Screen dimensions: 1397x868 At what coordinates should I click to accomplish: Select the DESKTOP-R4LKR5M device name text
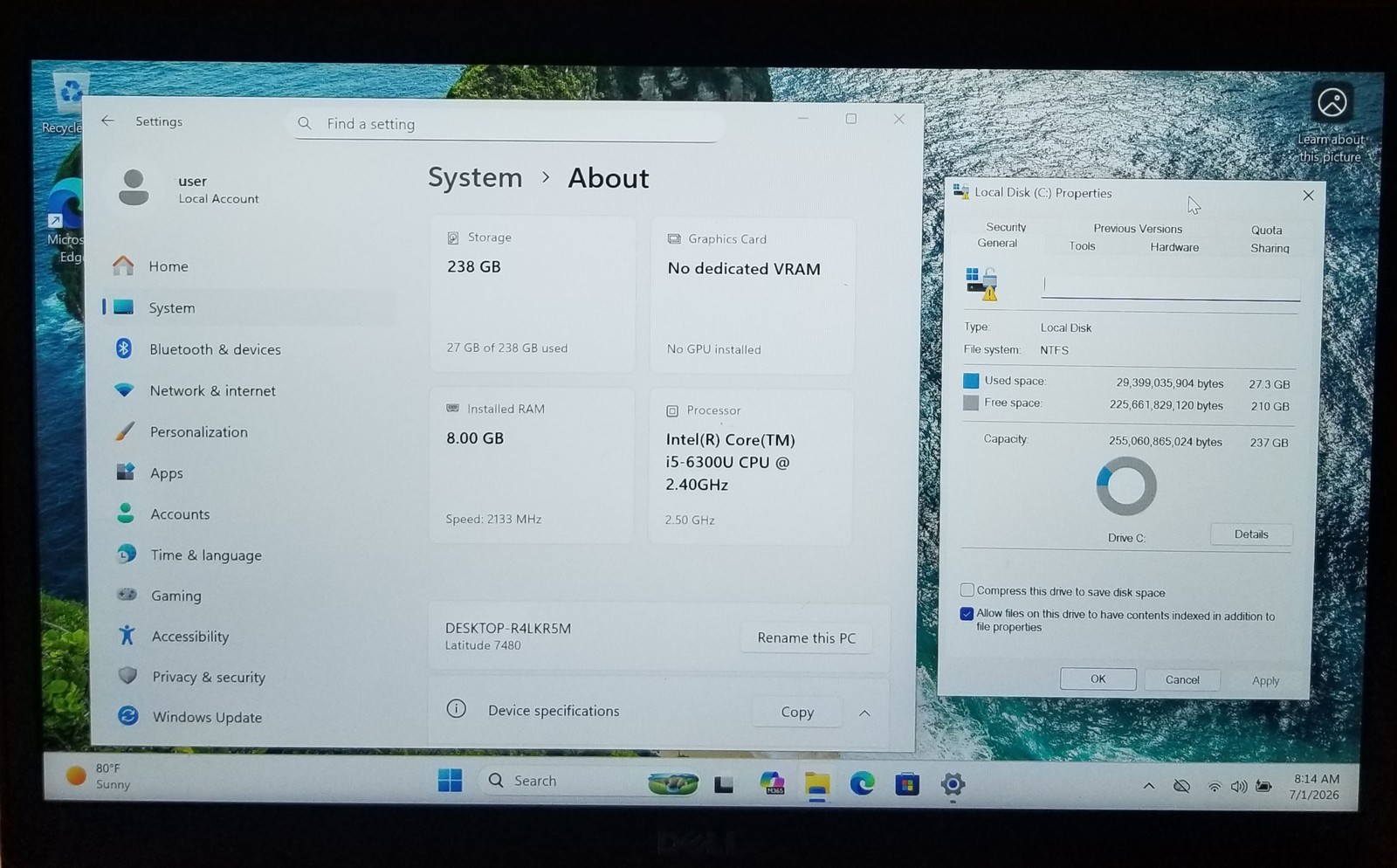pyautogui.click(x=507, y=628)
